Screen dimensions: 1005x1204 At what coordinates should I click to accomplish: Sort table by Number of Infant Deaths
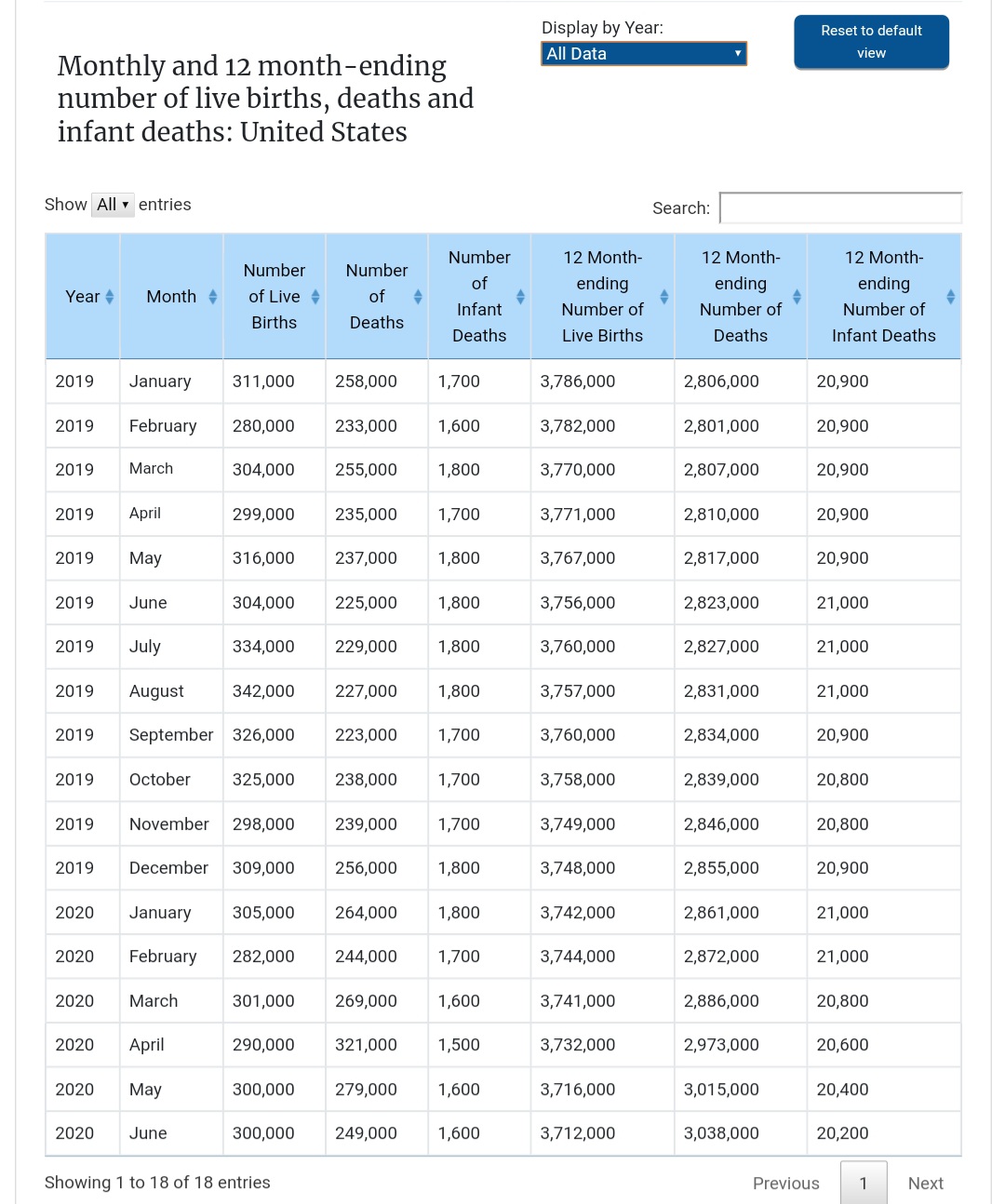point(520,297)
